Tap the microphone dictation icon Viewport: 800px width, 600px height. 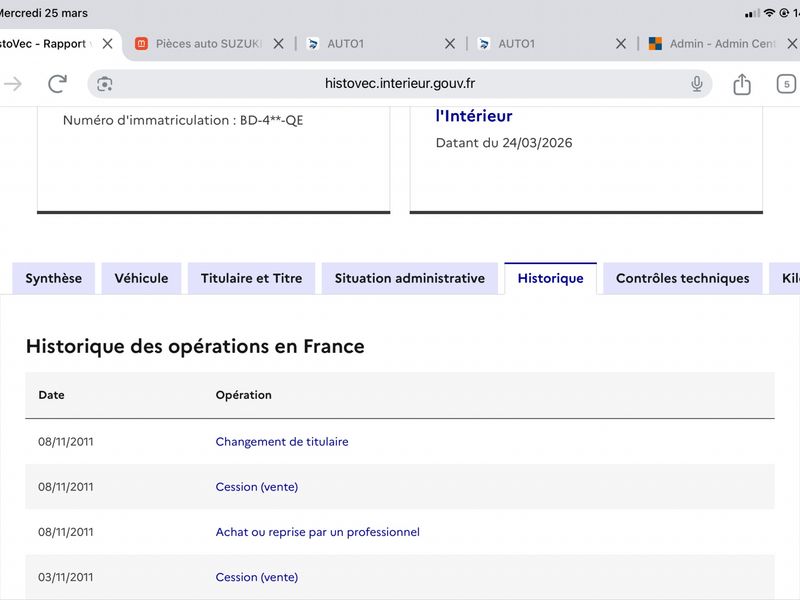(696, 84)
